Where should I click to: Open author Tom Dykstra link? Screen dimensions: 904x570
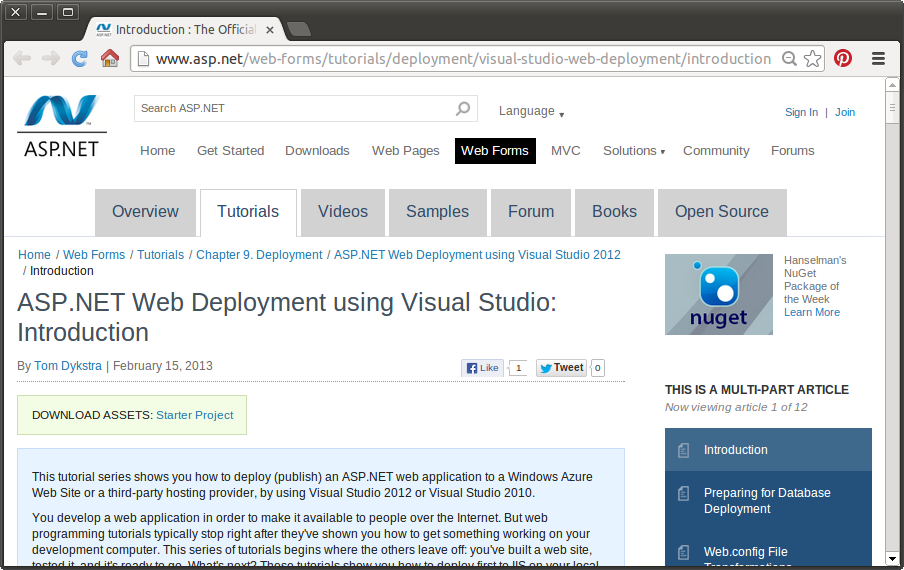point(68,366)
